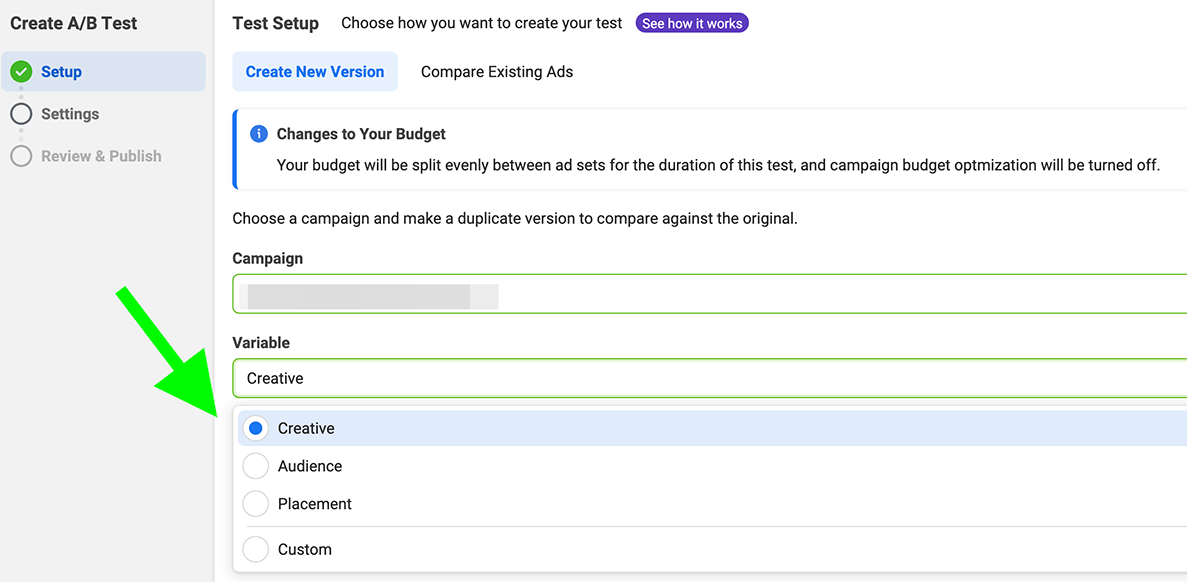
Task: Open the Review & Publish step label
Action: coord(101,156)
